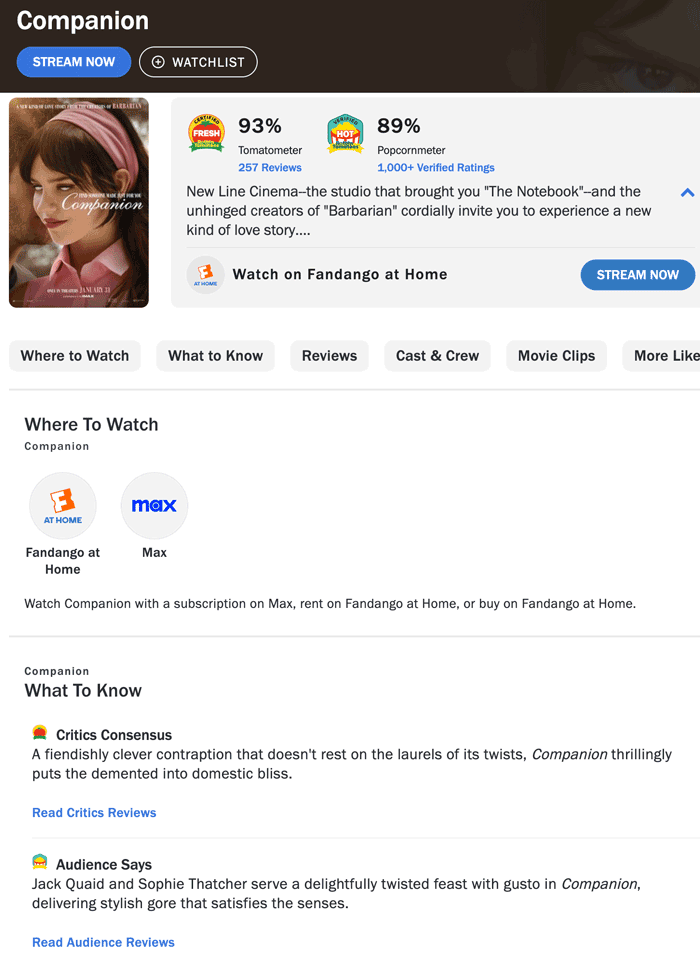Click the plus icon in Watchlist button

click(158, 62)
